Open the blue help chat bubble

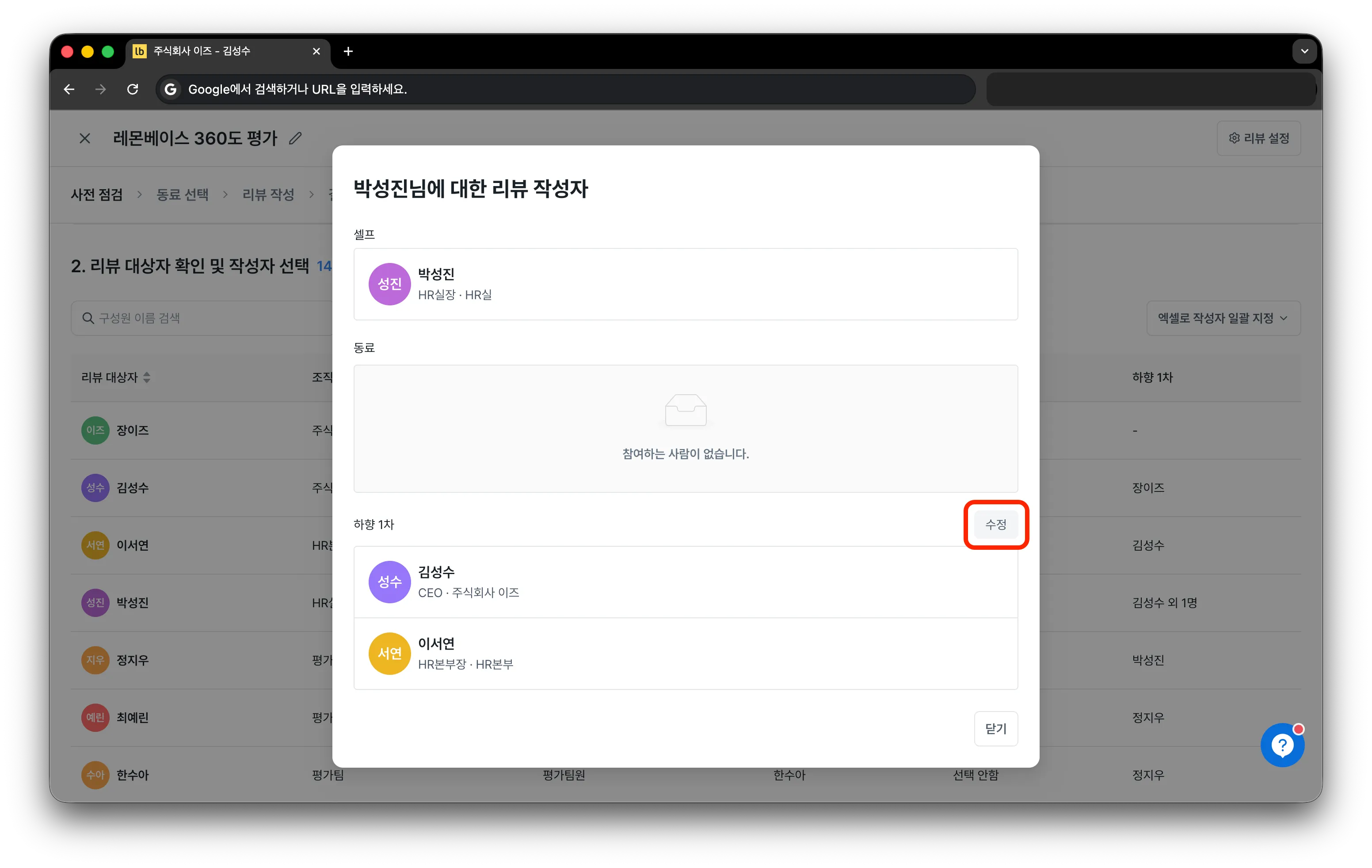pos(1282,744)
